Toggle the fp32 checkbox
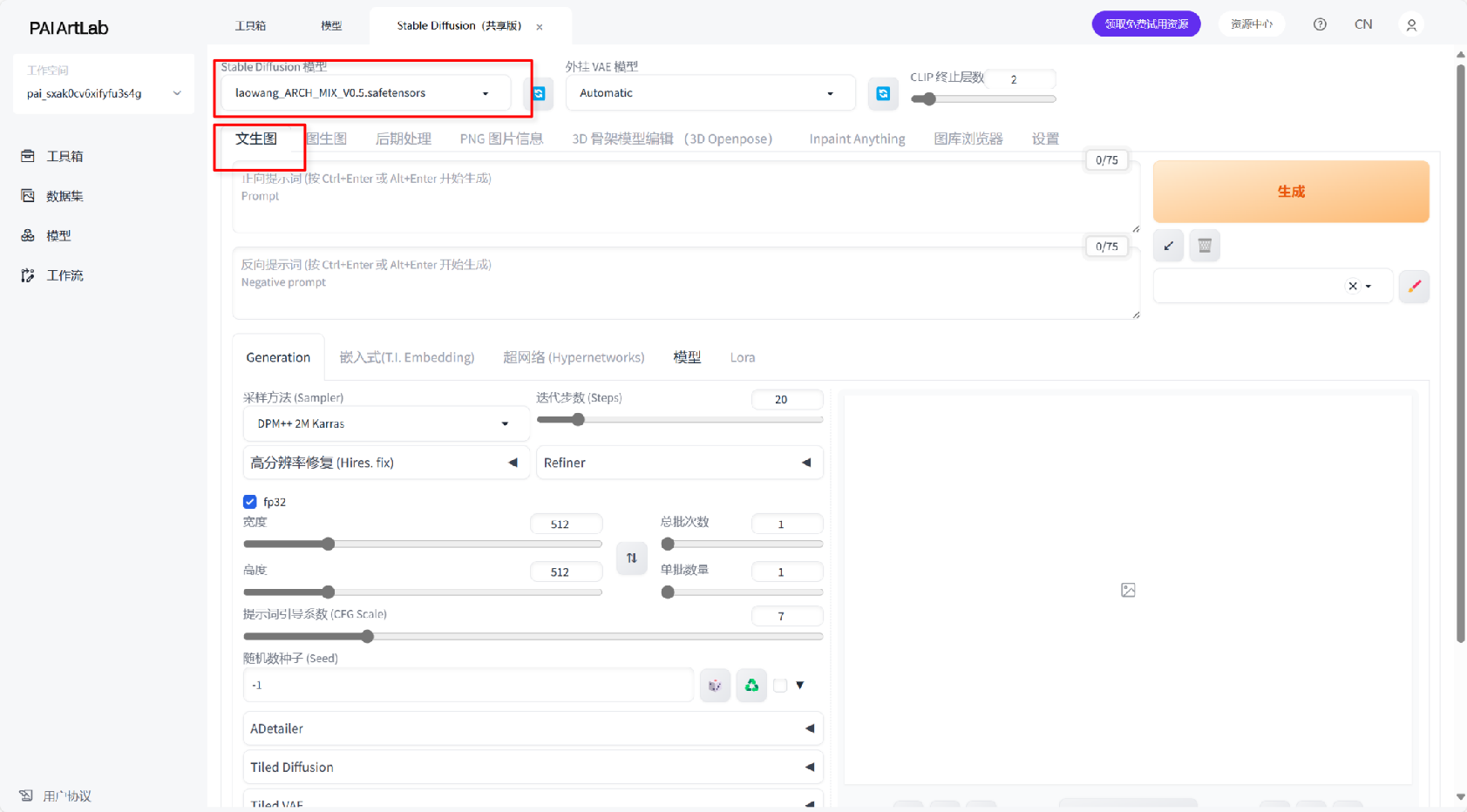 250,502
